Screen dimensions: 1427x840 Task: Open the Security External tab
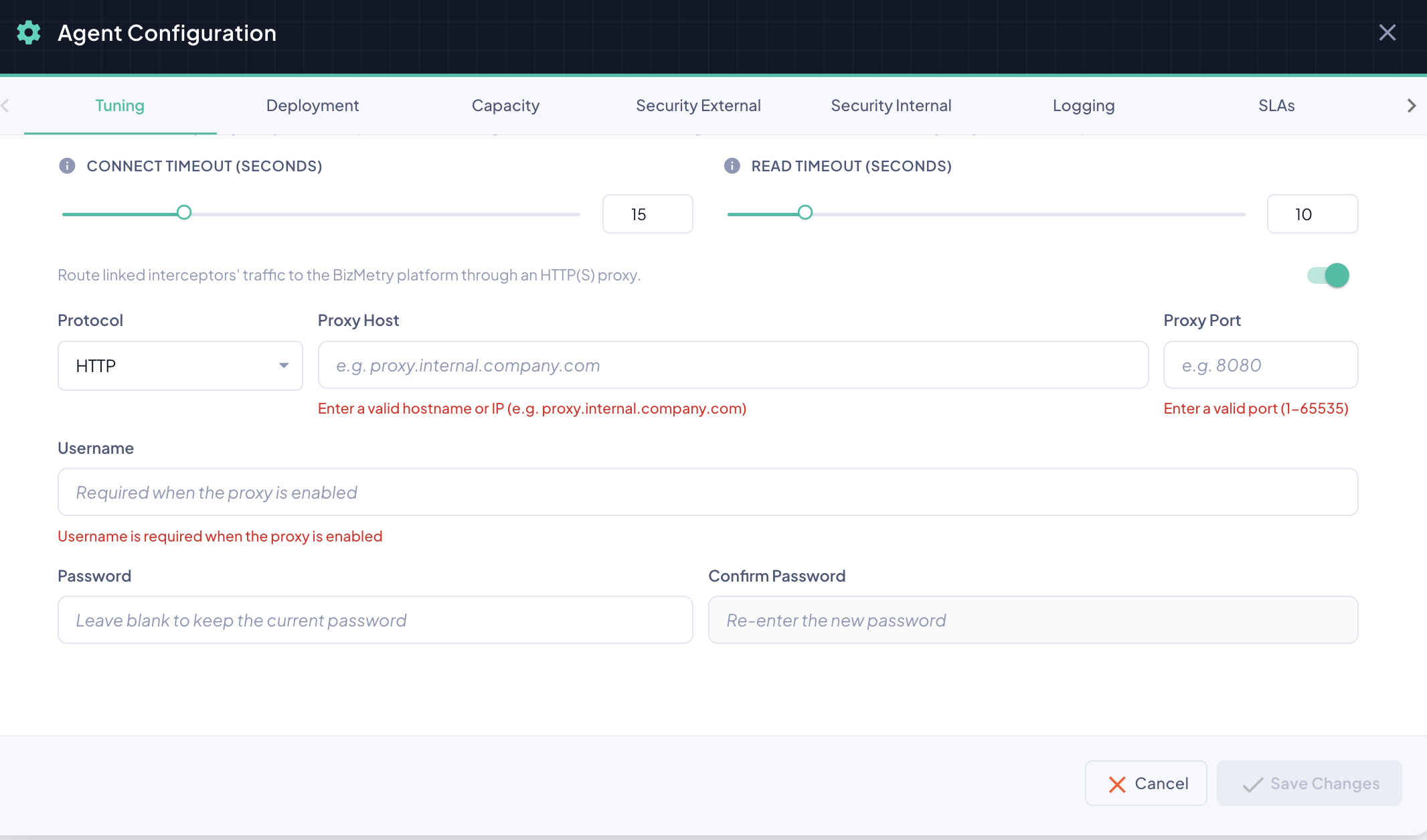click(x=698, y=106)
